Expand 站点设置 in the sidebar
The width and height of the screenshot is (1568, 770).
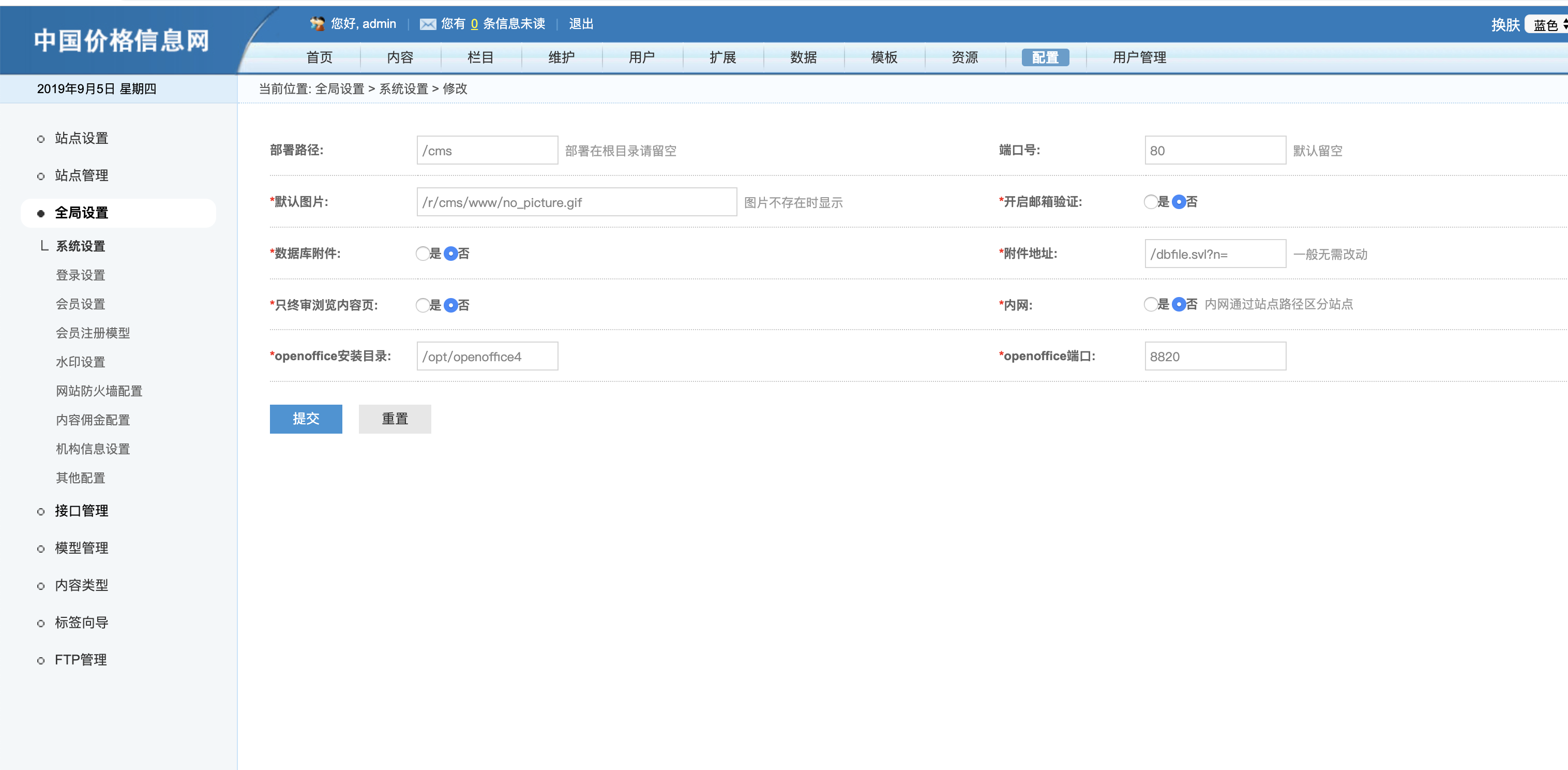coord(81,138)
